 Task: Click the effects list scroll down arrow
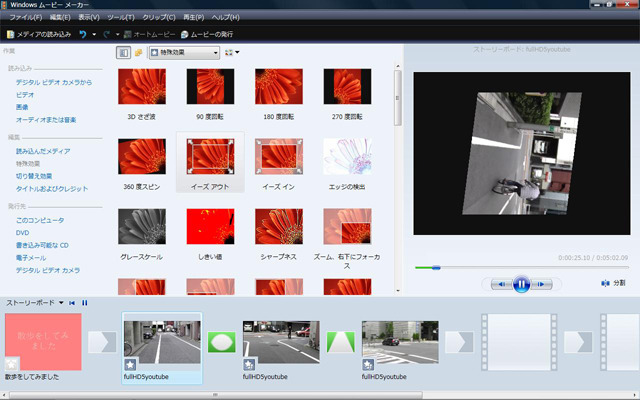pyautogui.click(x=398, y=291)
